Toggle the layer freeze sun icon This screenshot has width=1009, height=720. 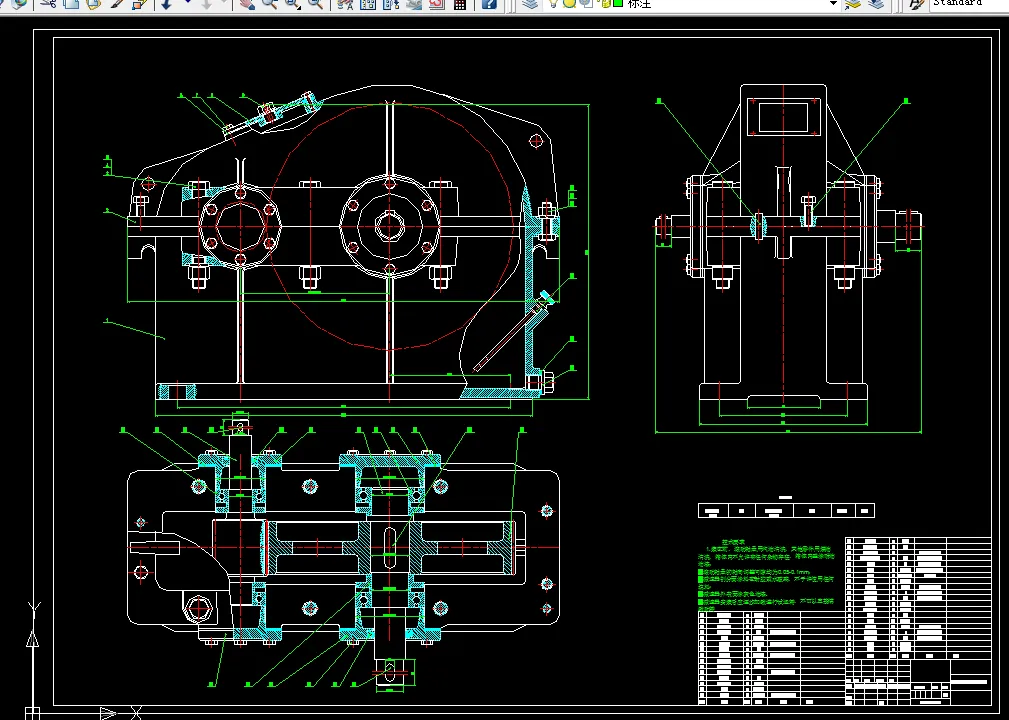[x=568, y=4]
